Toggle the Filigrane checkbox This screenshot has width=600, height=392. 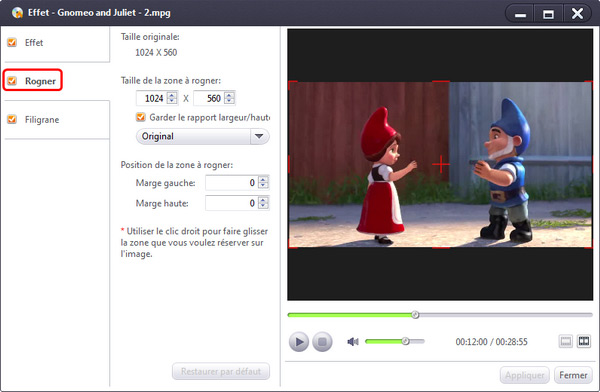coord(12,119)
